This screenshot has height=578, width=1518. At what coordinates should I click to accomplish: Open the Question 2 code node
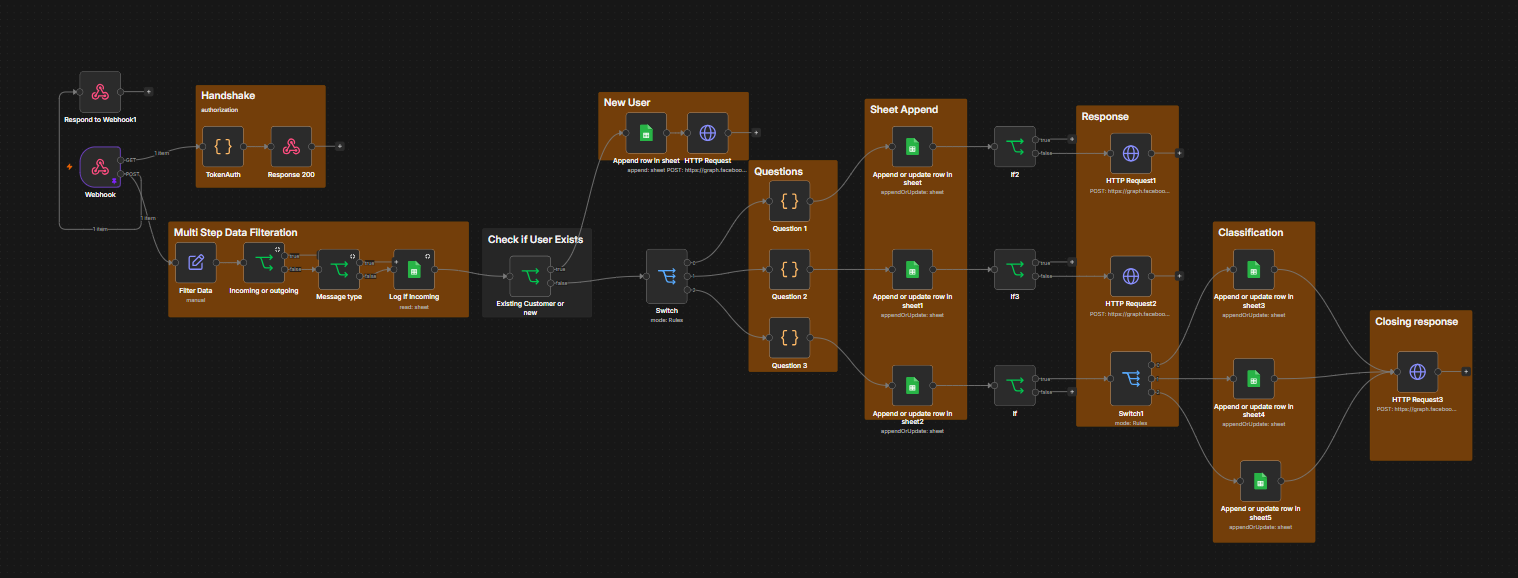(789, 270)
